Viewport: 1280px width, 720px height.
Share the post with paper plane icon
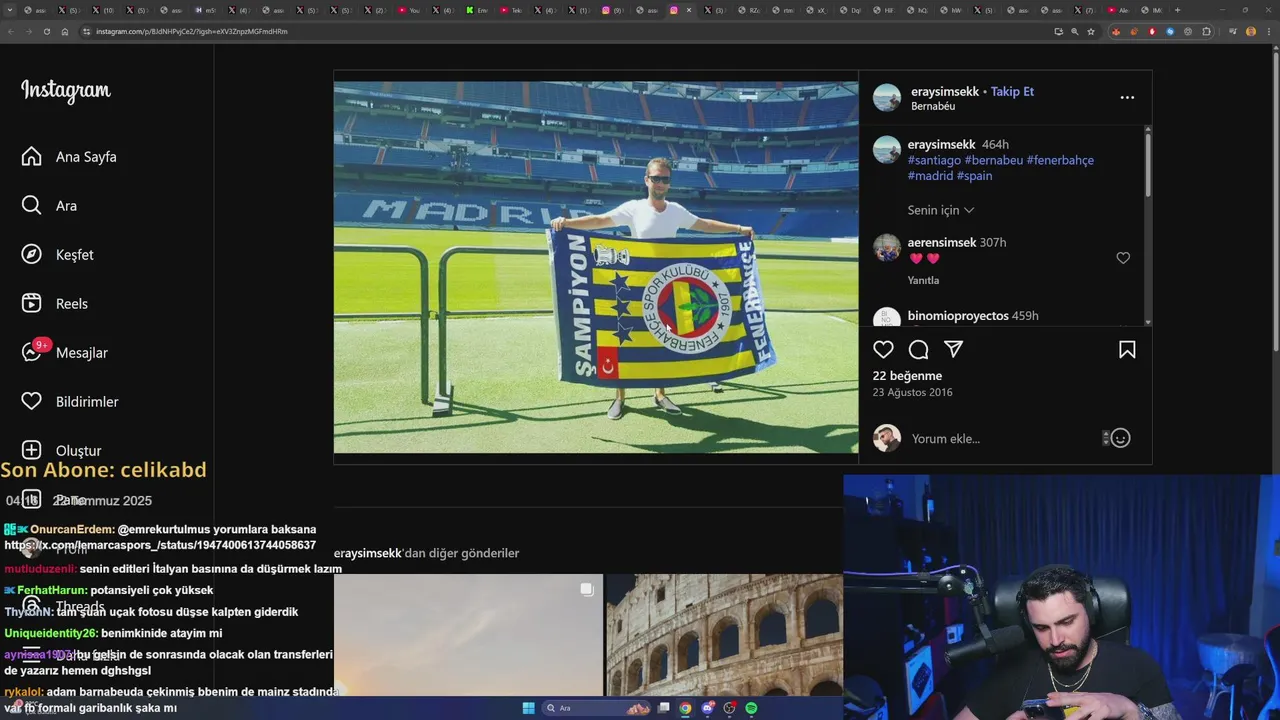point(953,349)
